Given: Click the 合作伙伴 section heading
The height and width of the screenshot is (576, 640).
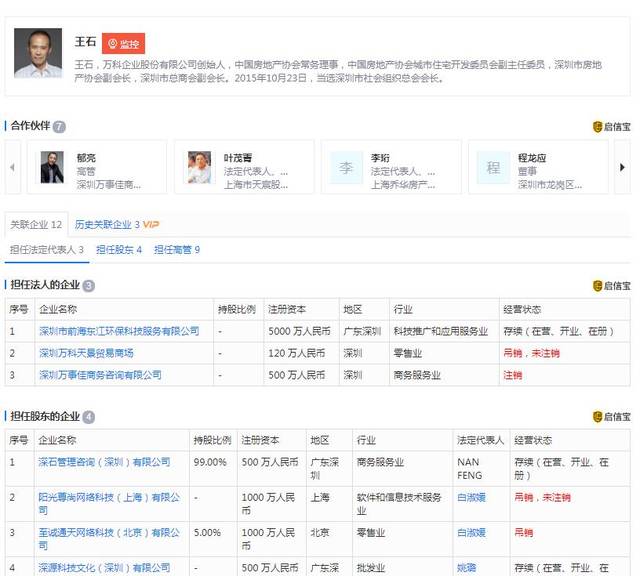Looking at the screenshot, I should pos(30,126).
